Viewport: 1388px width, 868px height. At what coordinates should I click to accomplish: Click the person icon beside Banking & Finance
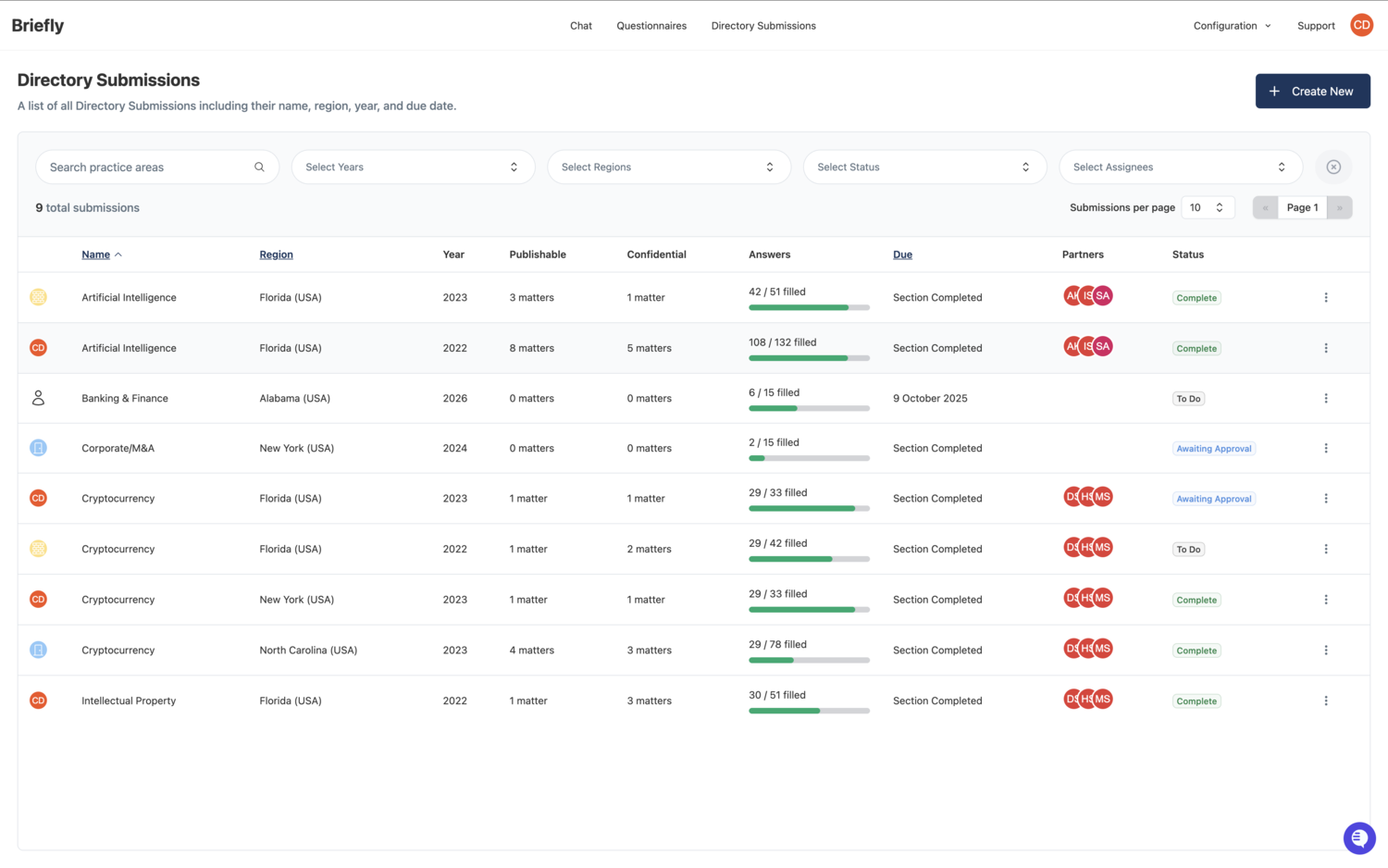point(38,398)
